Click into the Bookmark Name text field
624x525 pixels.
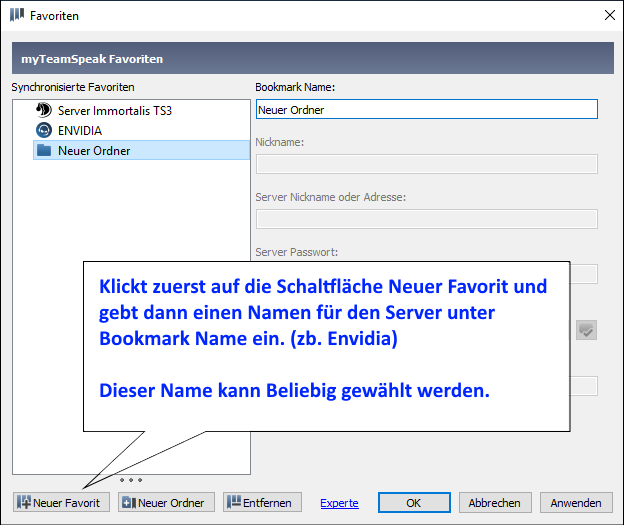coord(426,110)
